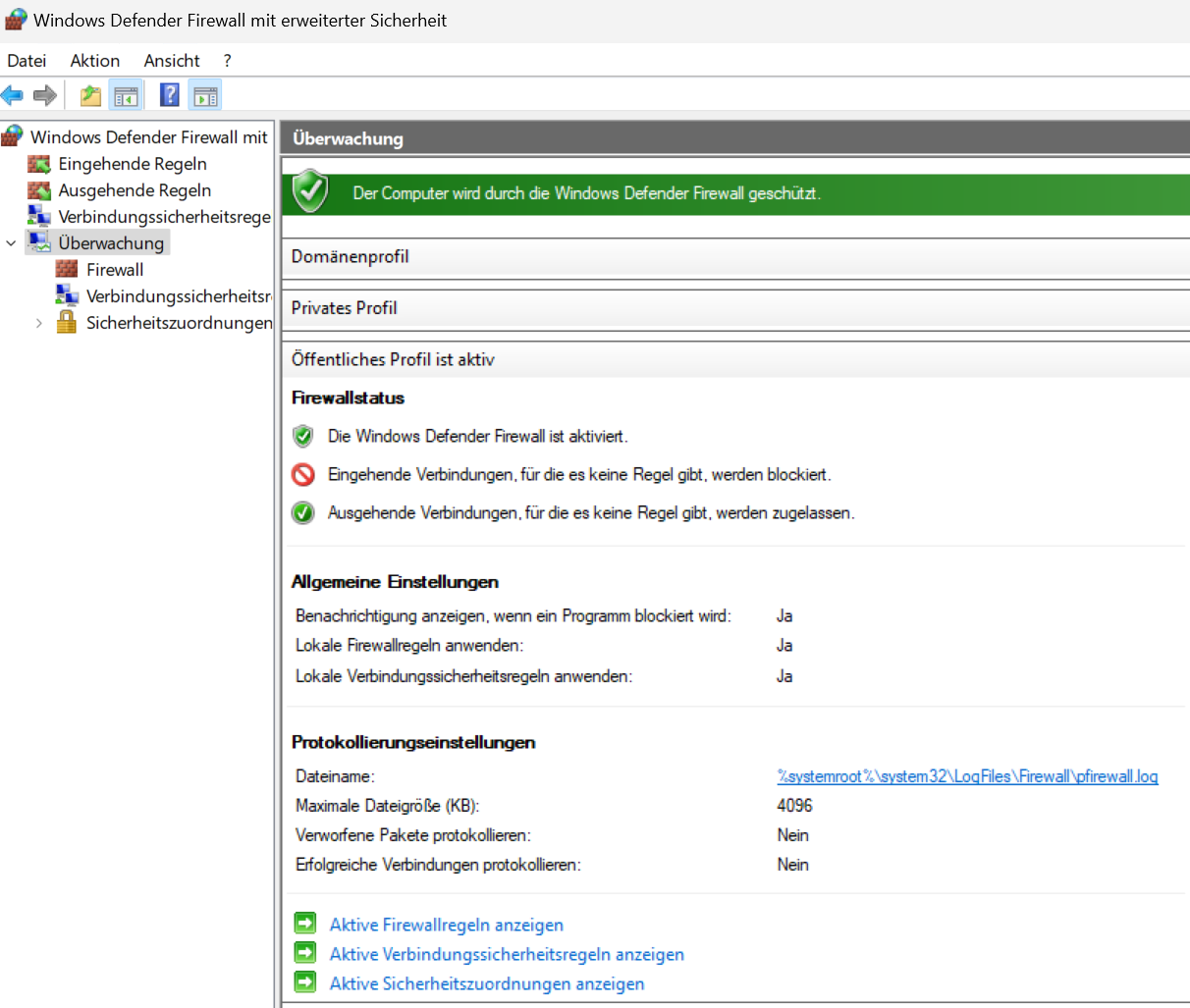Click Aktive Sicherheitszuordnungen anzeigen link
This screenshot has height=1008, width=1190.
tap(486, 983)
